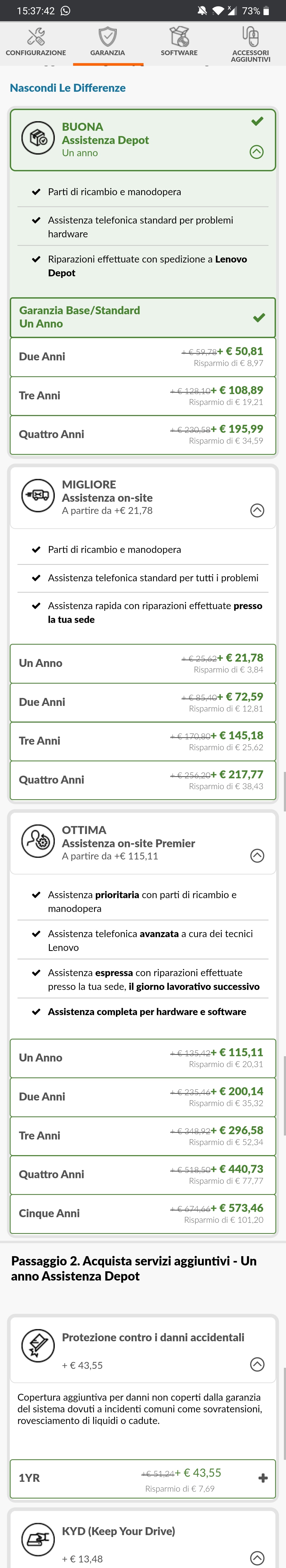Viewport: 286px width, 1568px height.
Task: Choose on-site Tre Anni for €145,18
Action: (143, 741)
